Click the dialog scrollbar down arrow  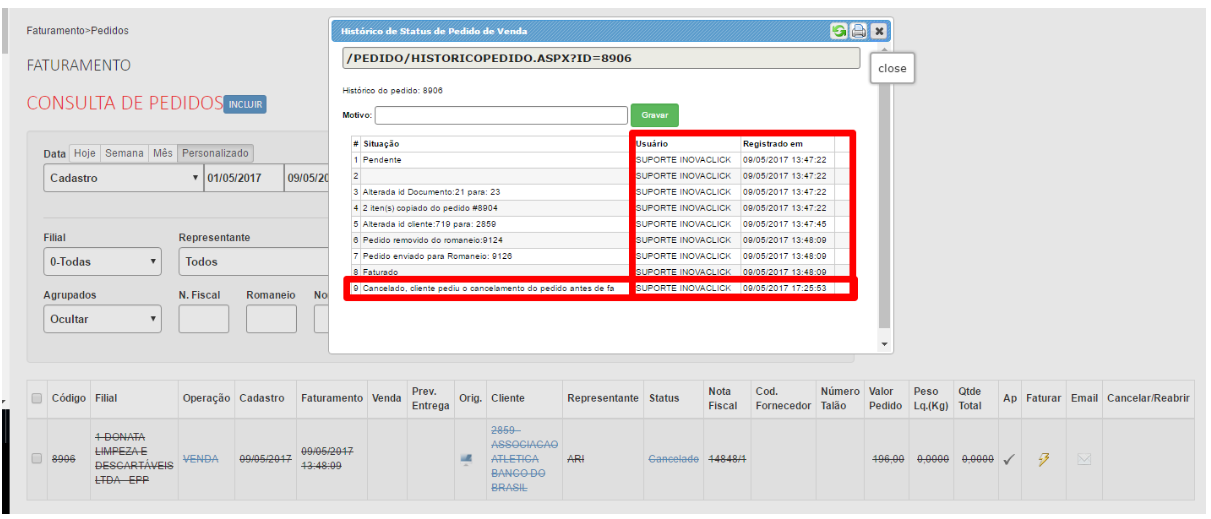pyautogui.click(x=884, y=344)
